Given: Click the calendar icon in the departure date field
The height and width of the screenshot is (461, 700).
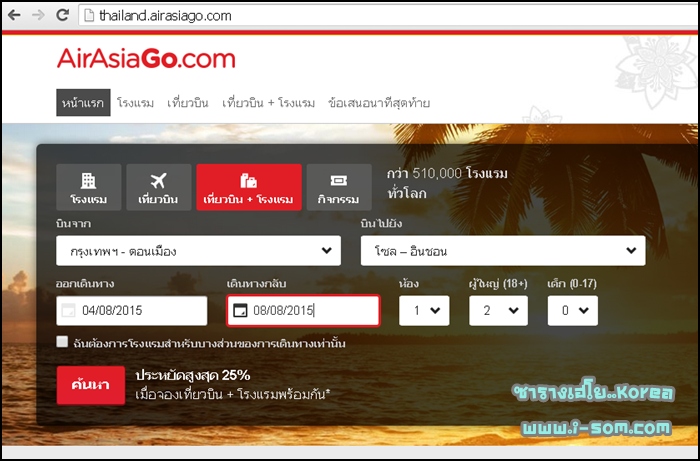Looking at the screenshot, I should 68,310.
